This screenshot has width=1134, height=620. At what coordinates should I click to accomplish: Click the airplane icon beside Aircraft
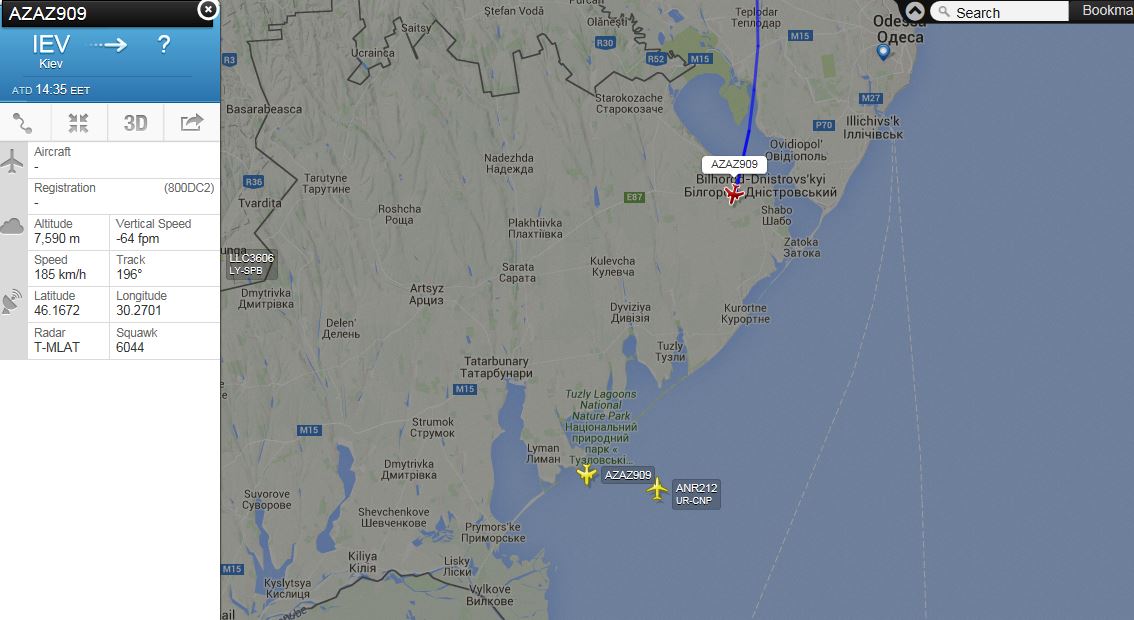pos(12,160)
